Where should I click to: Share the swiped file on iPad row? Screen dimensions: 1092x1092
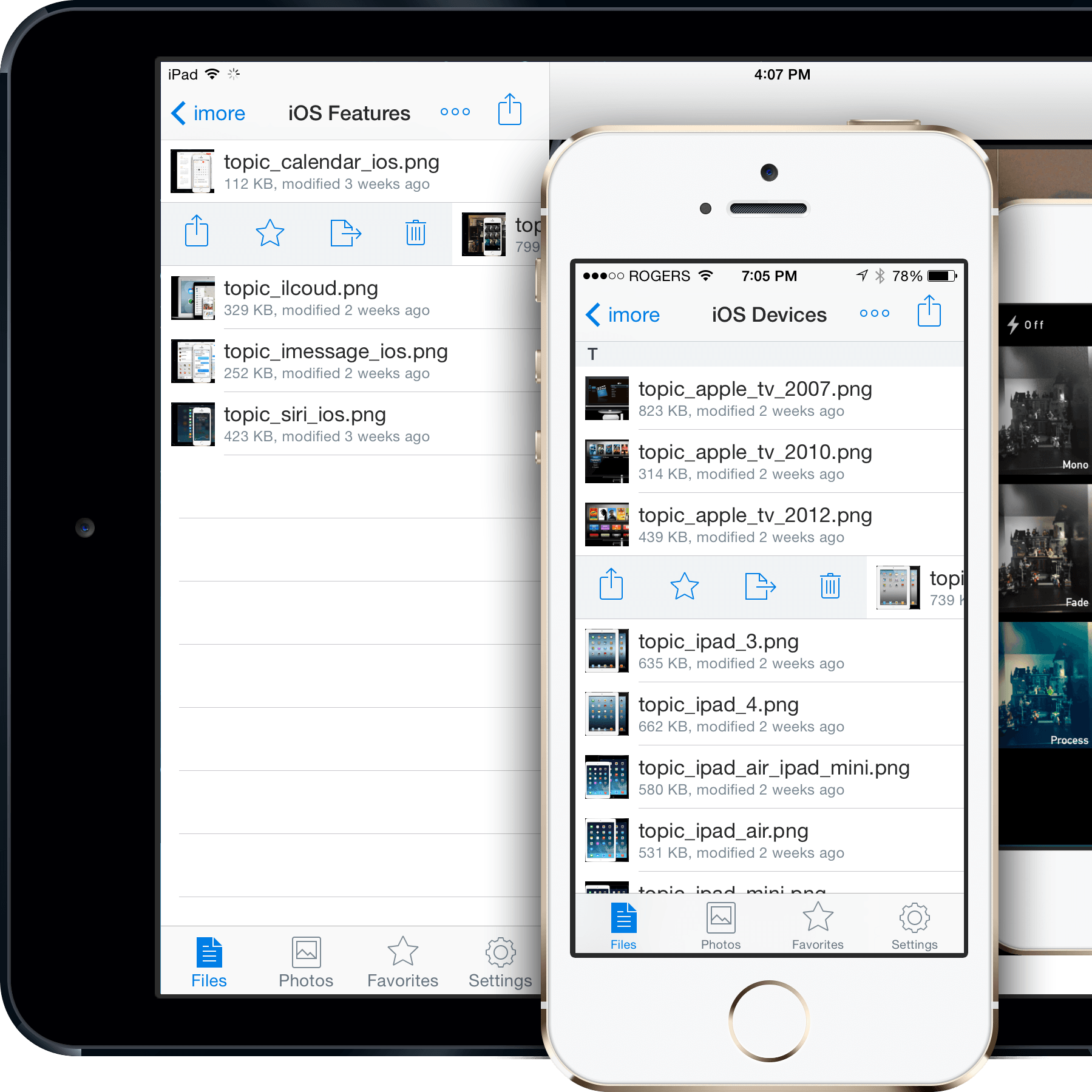(x=197, y=231)
